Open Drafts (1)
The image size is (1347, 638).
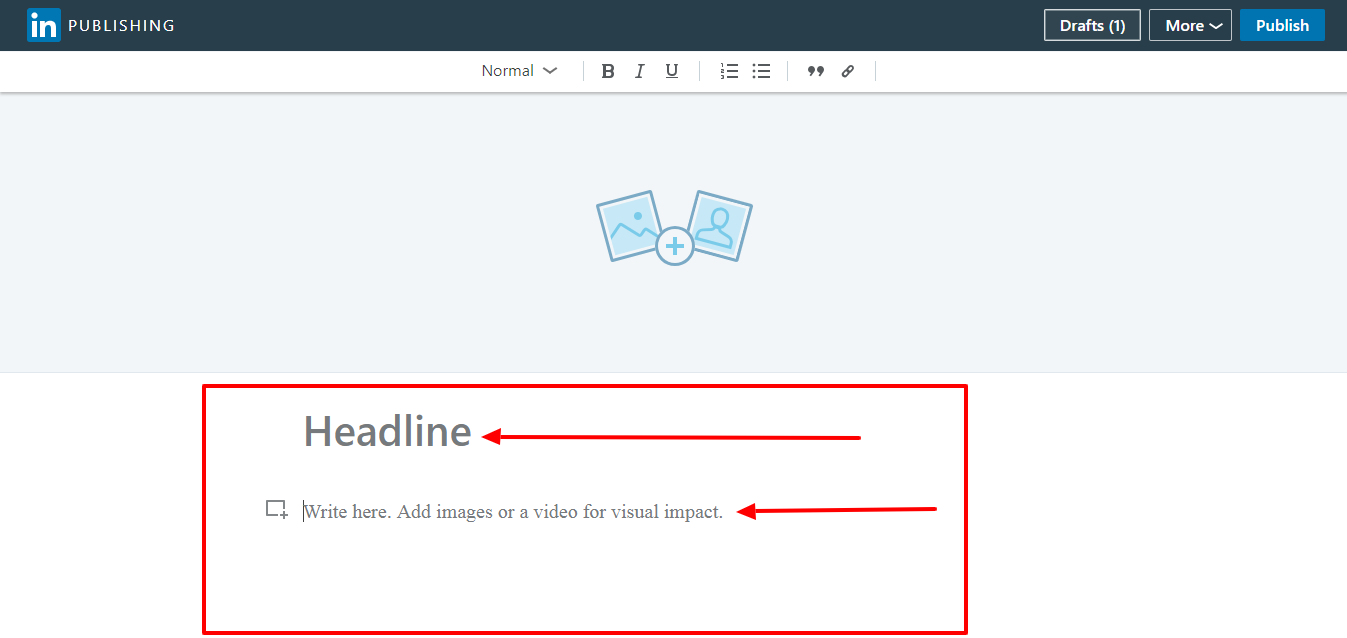click(x=1092, y=26)
